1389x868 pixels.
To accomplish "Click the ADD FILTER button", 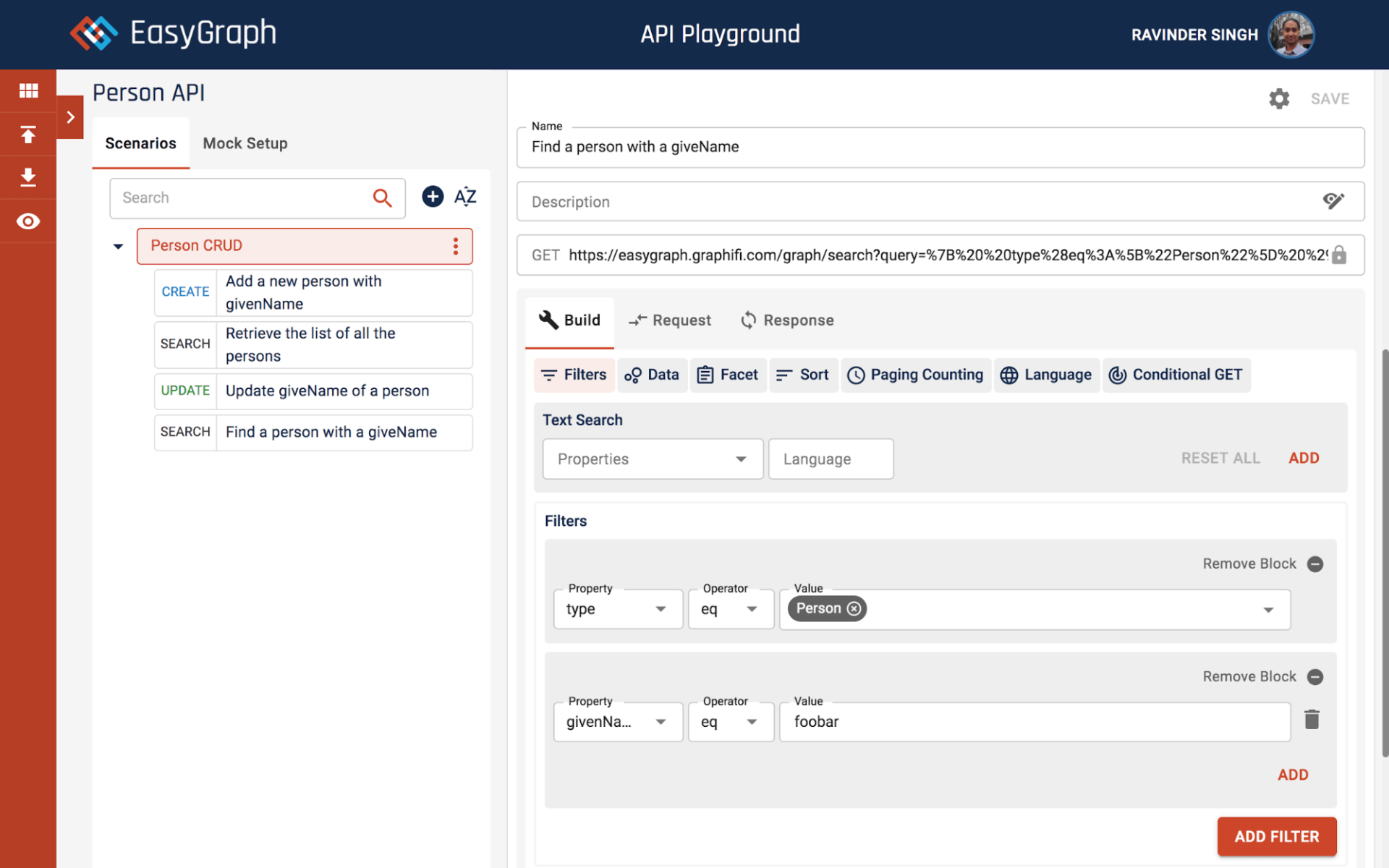I will (x=1276, y=837).
